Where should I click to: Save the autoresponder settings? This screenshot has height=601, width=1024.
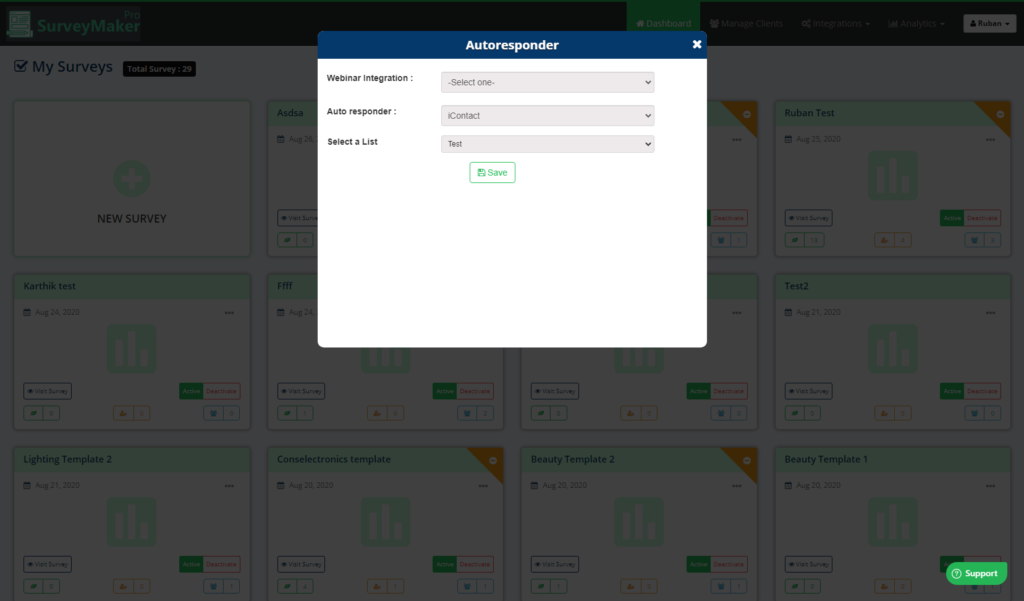tap(492, 172)
